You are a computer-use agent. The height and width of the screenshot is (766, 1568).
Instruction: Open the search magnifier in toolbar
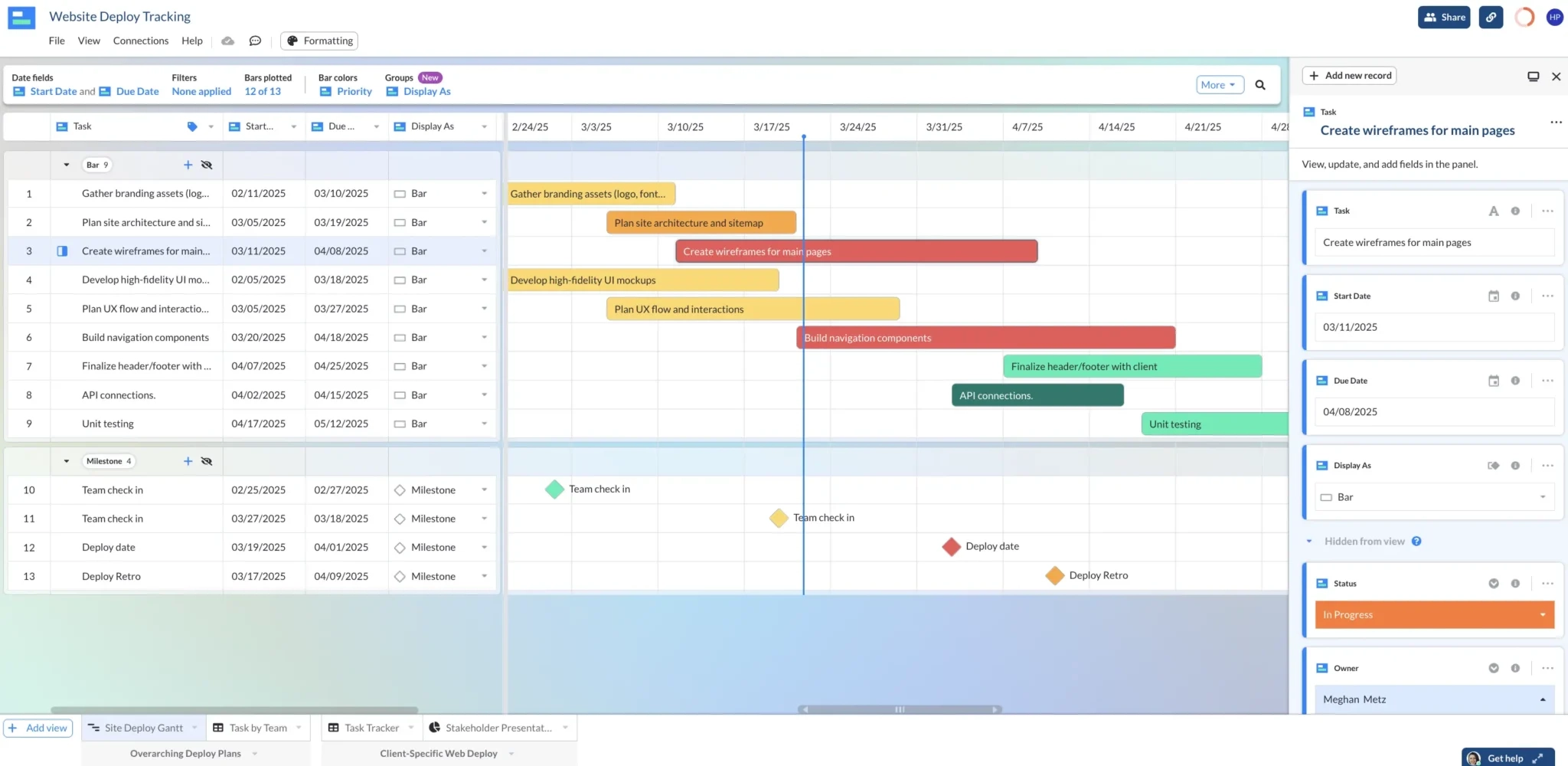pos(1260,85)
